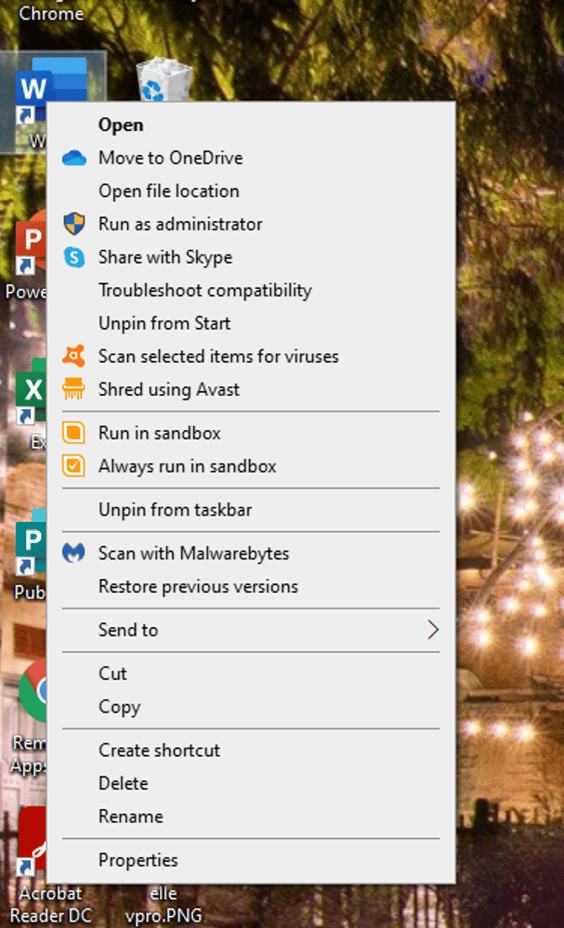Viewport: 564px width, 928px height.
Task: Choose Share with Skype
Action: coord(251,257)
